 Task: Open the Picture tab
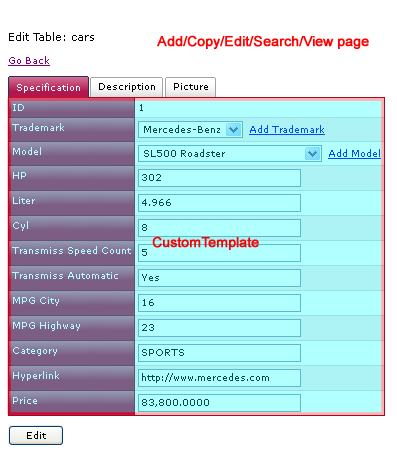click(191, 87)
